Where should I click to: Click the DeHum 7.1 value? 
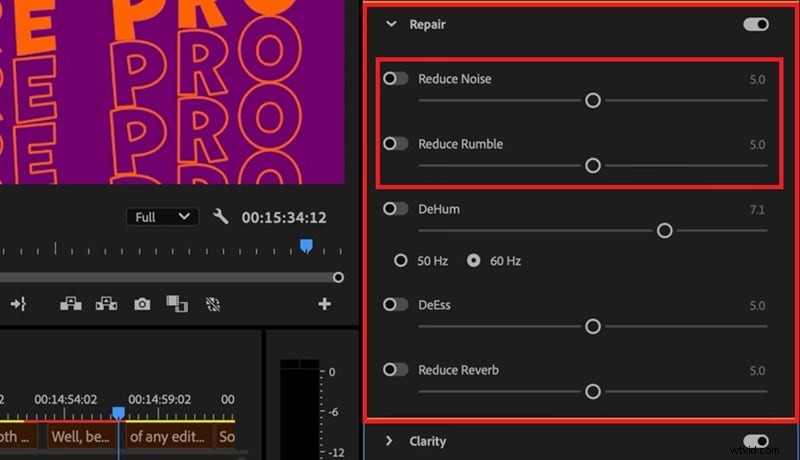click(757, 210)
